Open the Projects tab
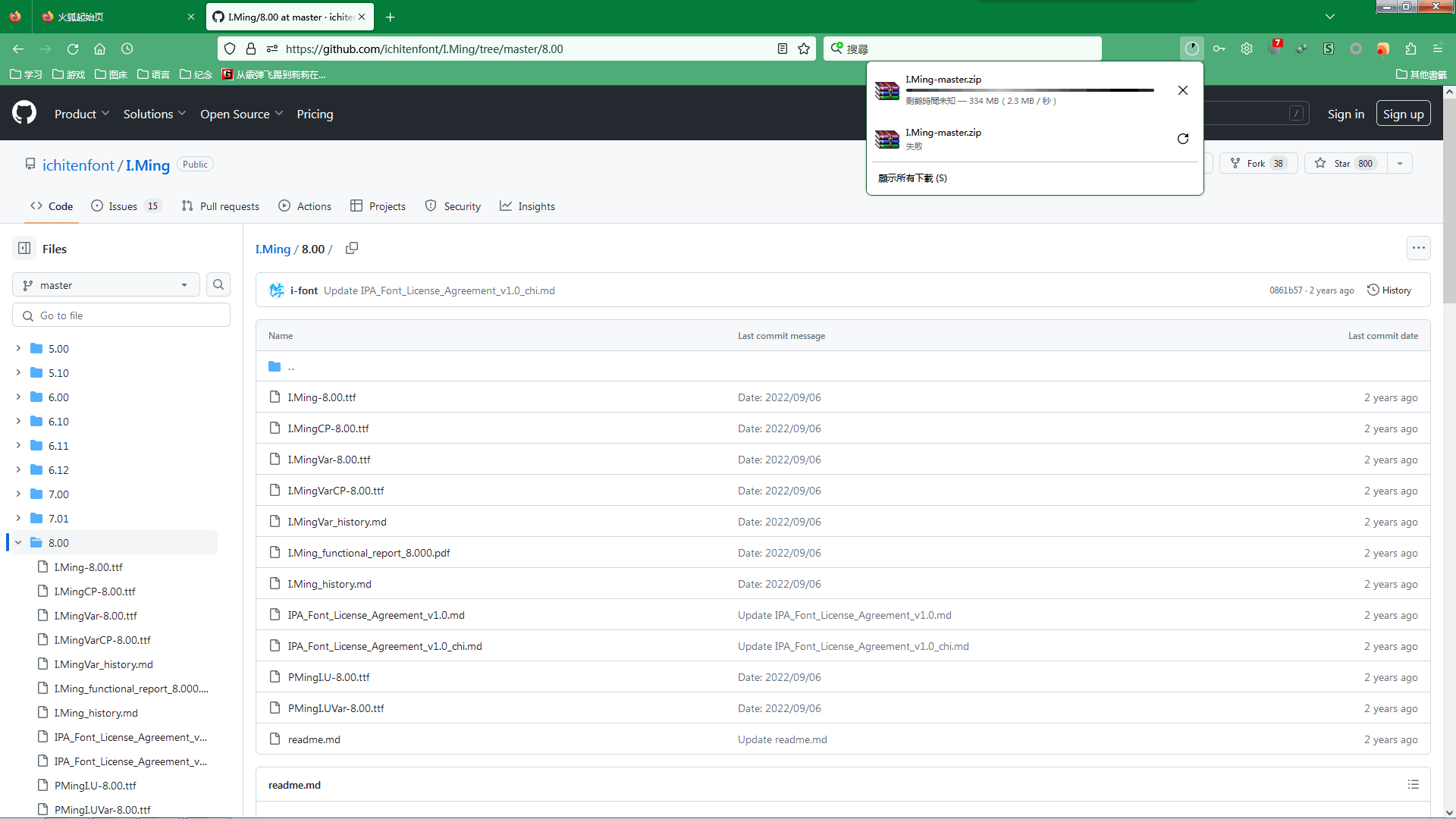The height and width of the screenshot is (819, 1456). point(378,206)
